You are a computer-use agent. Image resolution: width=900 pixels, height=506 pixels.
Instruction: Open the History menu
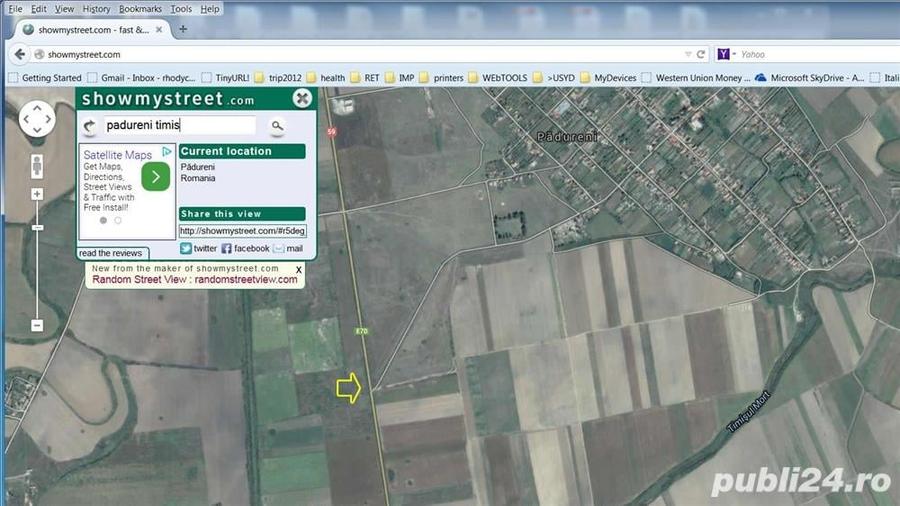pyautogui.click(x=96, y=9)
